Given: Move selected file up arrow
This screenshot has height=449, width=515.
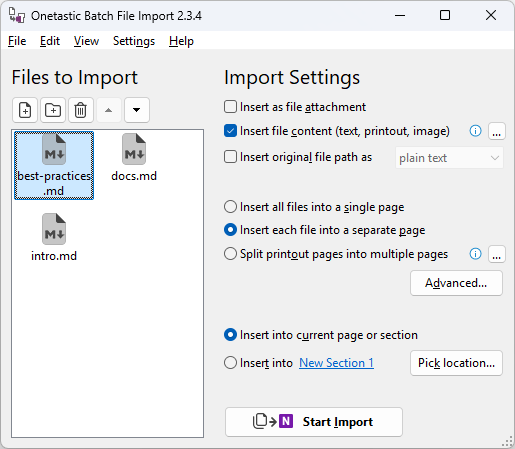Looking at the screenshot, I should 109,110.
